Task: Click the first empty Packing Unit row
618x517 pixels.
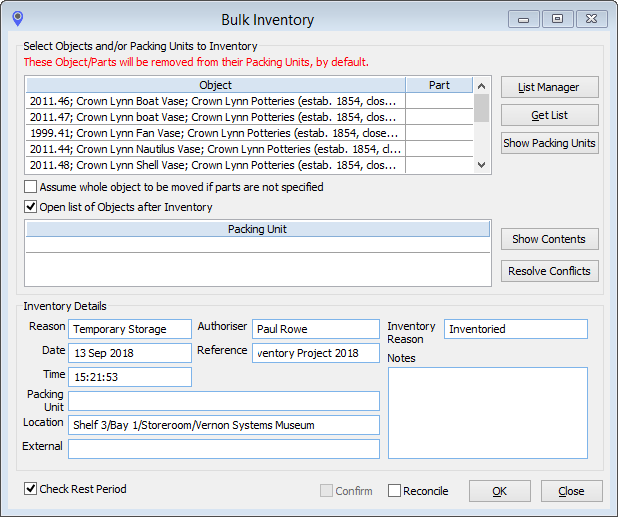Action: coord(258,245)
